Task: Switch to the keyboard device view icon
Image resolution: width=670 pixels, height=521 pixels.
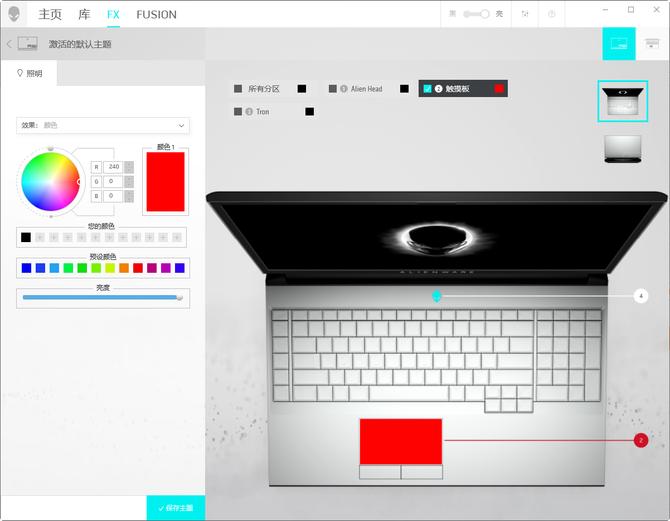Action: point(652,44)
